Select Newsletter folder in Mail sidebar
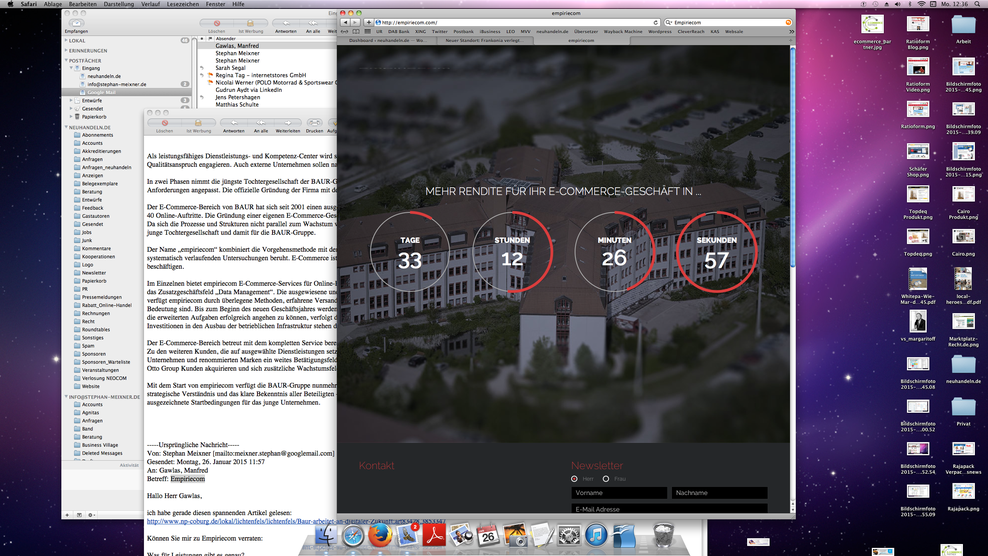 point(93,273)
